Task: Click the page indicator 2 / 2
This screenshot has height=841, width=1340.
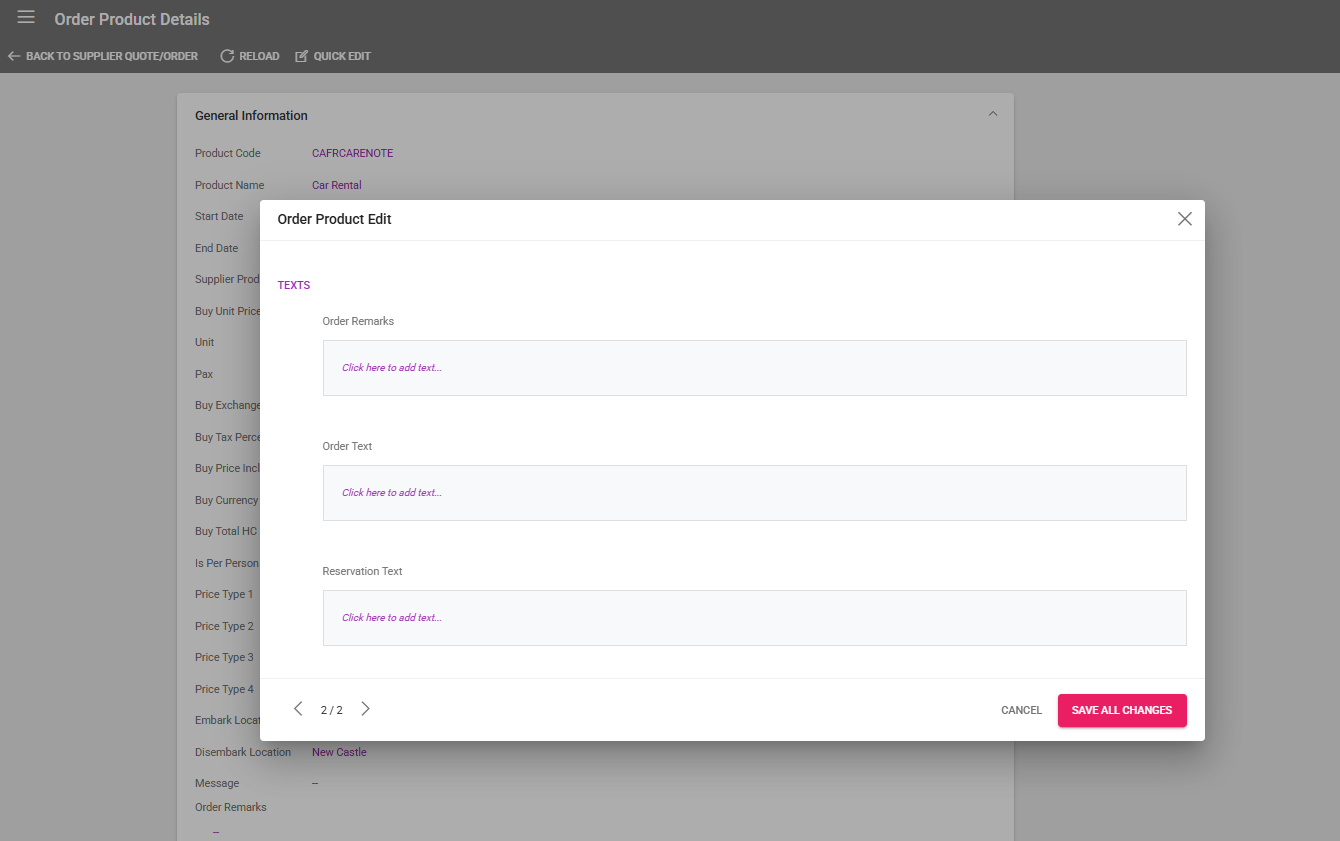Action: 332,710
